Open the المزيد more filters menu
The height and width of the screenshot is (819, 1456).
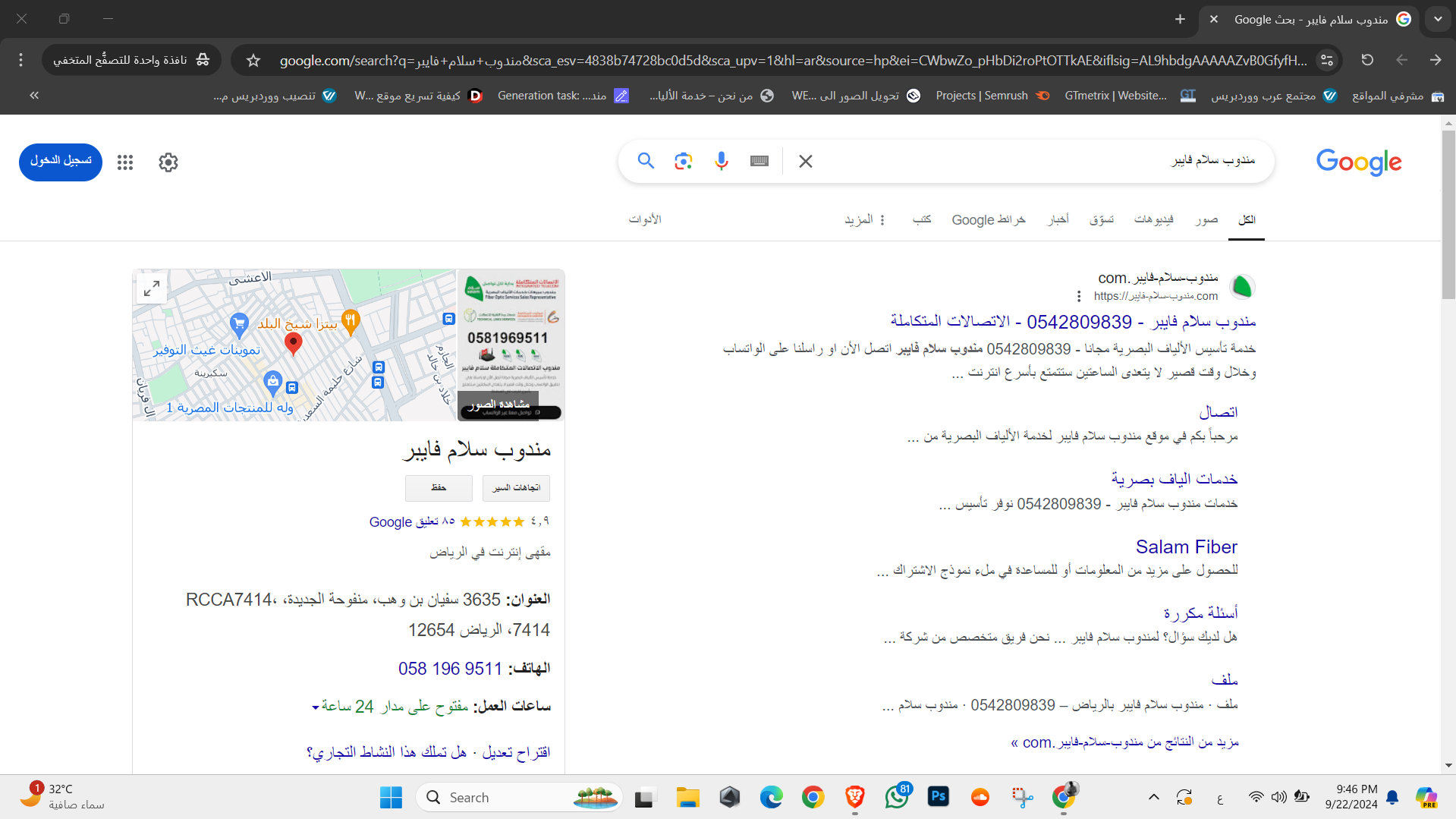click(865, 219)
